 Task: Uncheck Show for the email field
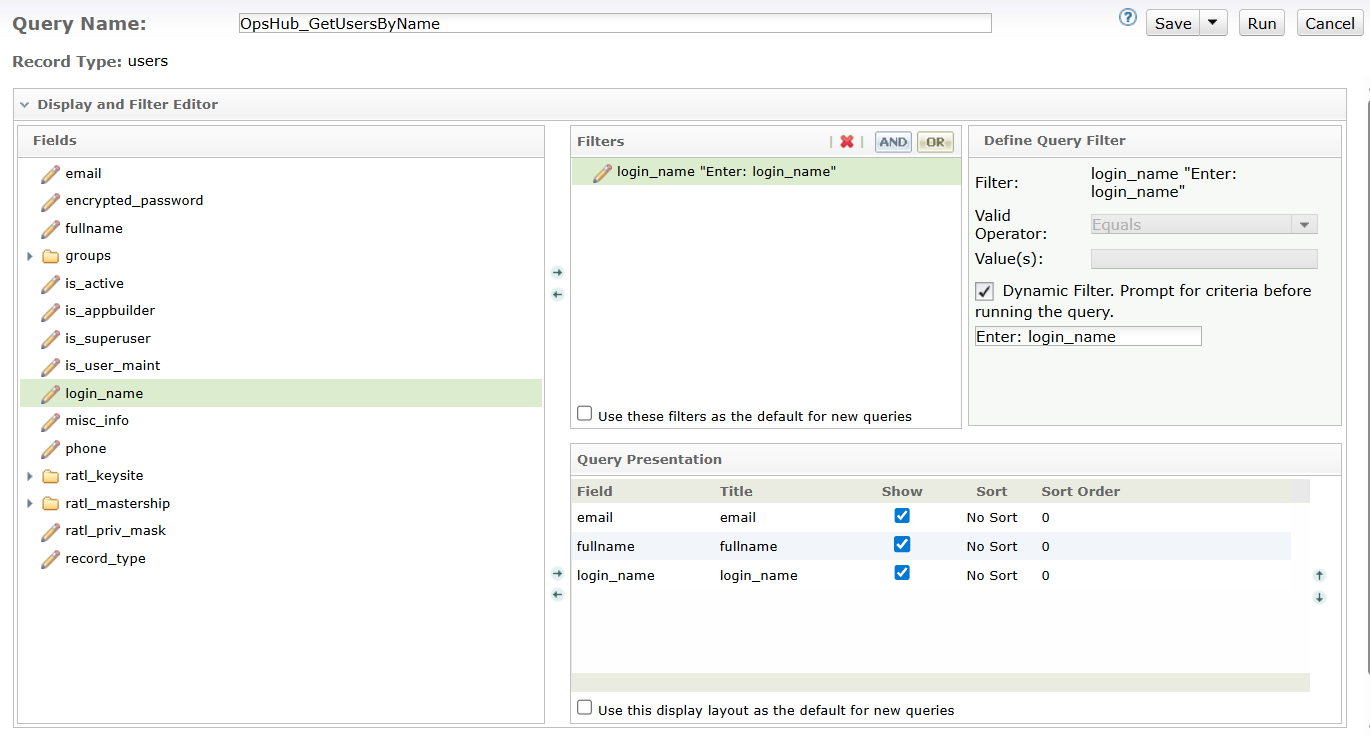(902, 516)
